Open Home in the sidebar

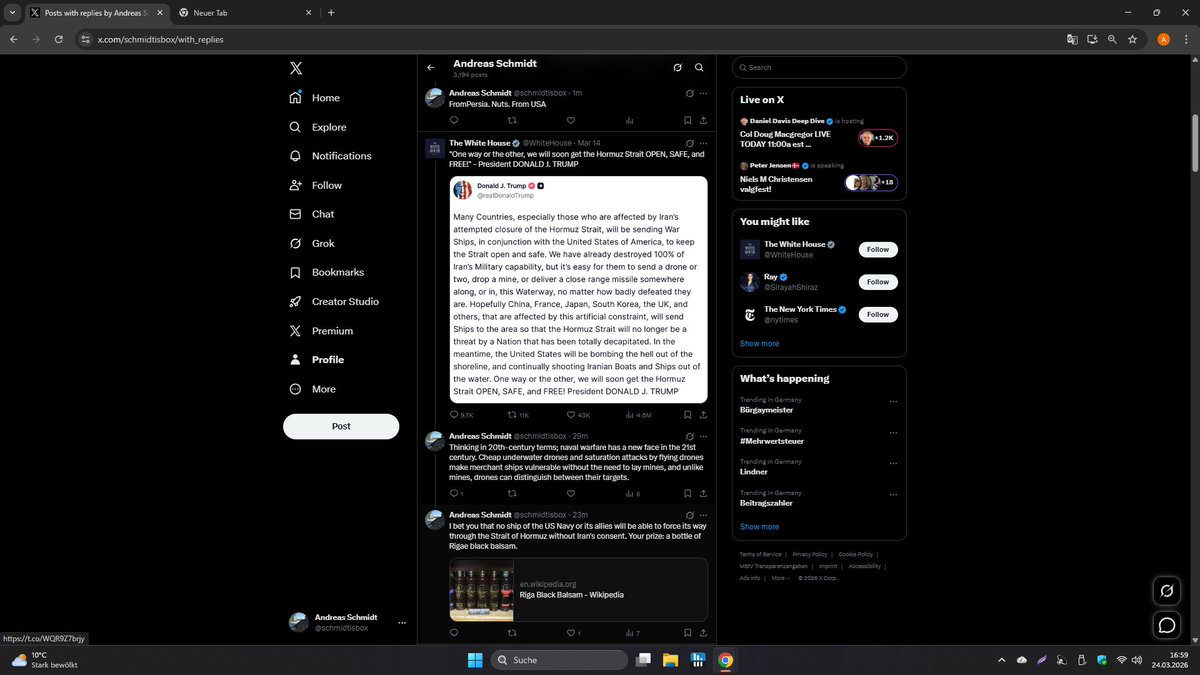[314, 98]
